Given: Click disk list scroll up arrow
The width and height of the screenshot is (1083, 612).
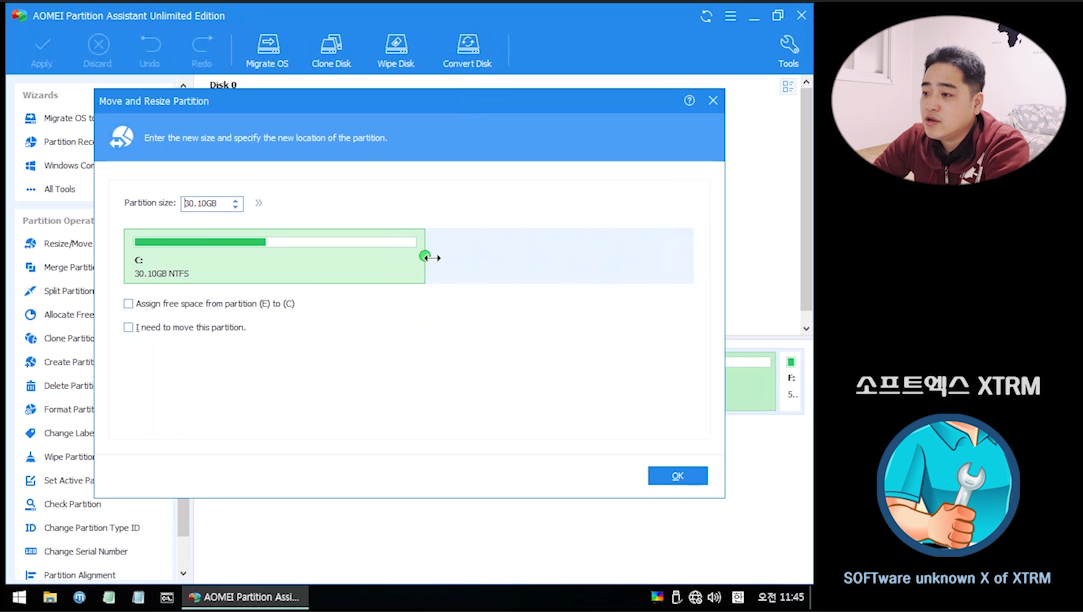Looking at the screenshot, I should pos(806,82).
